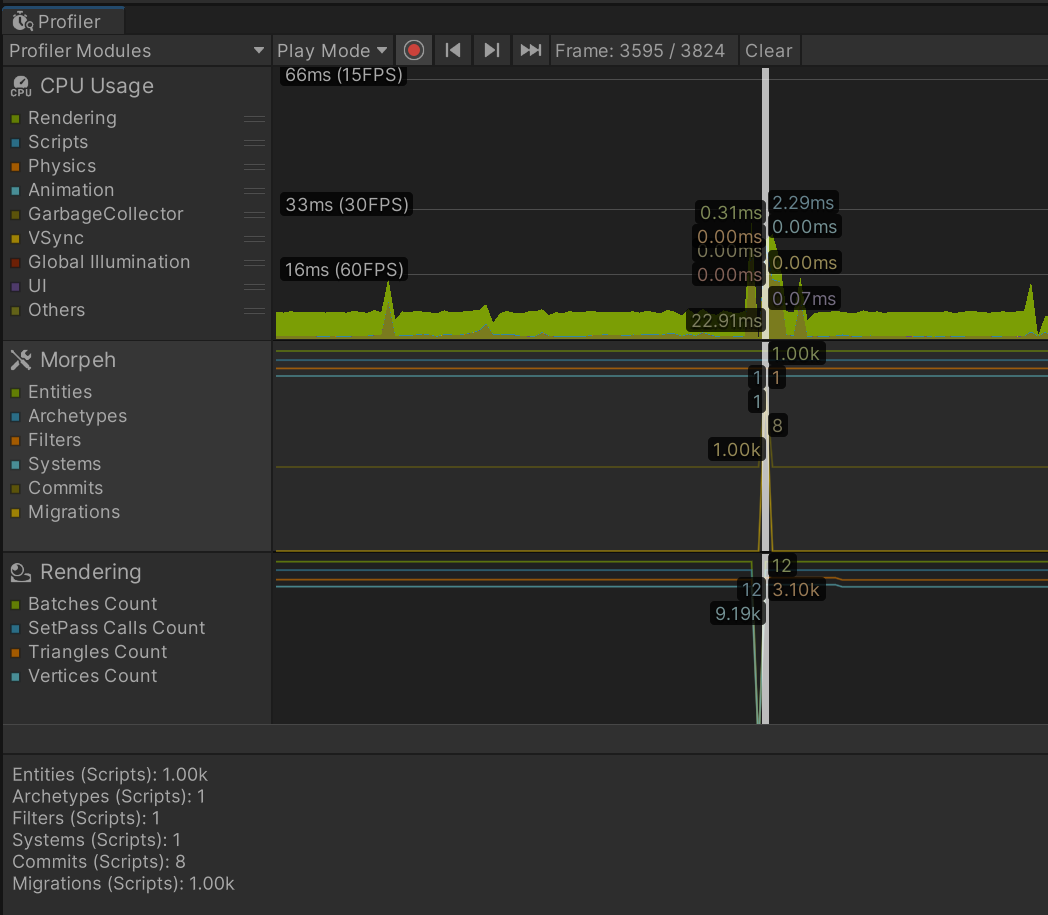Open the Profiler Modules dropdown

(x=136, y=51)
